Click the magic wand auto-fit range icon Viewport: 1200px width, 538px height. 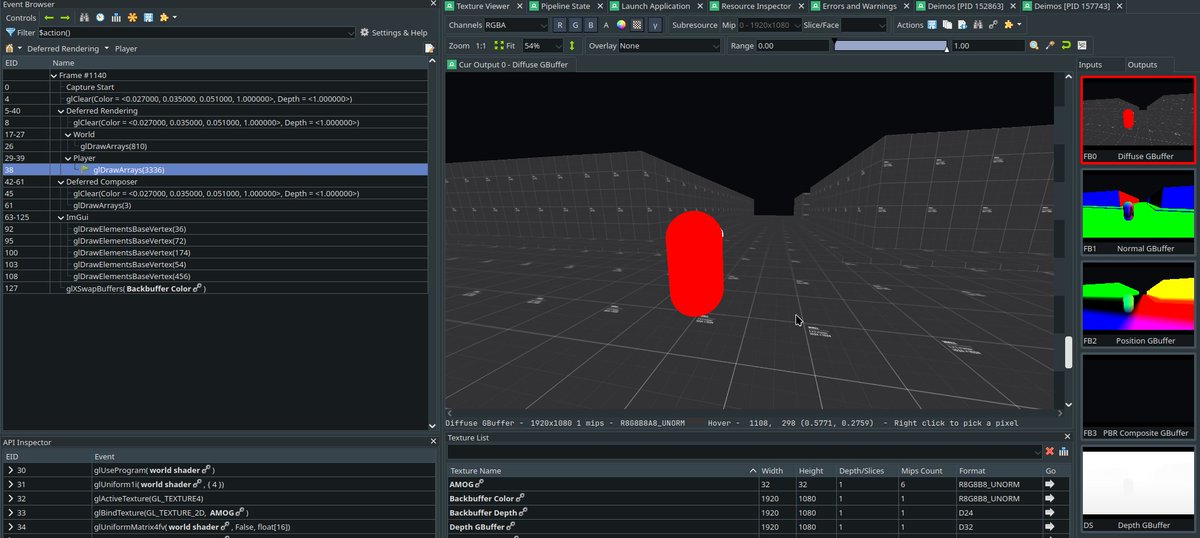[1050, 46]
